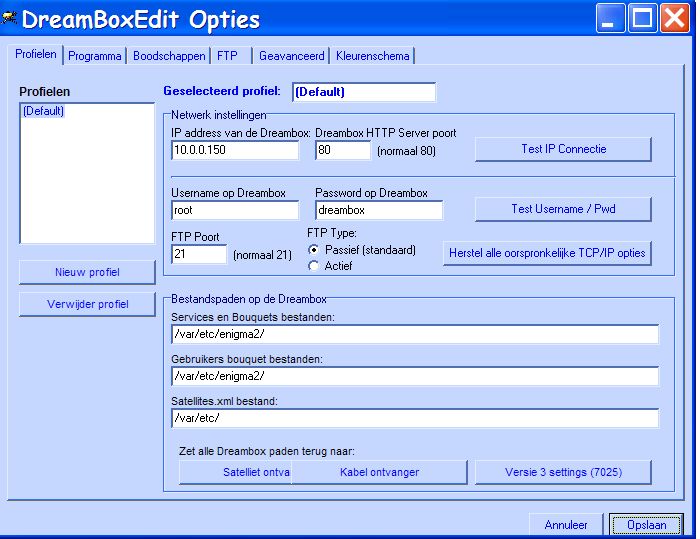Select the Actief FTP type
Screen dimensions: 700x539
point(314,266)
